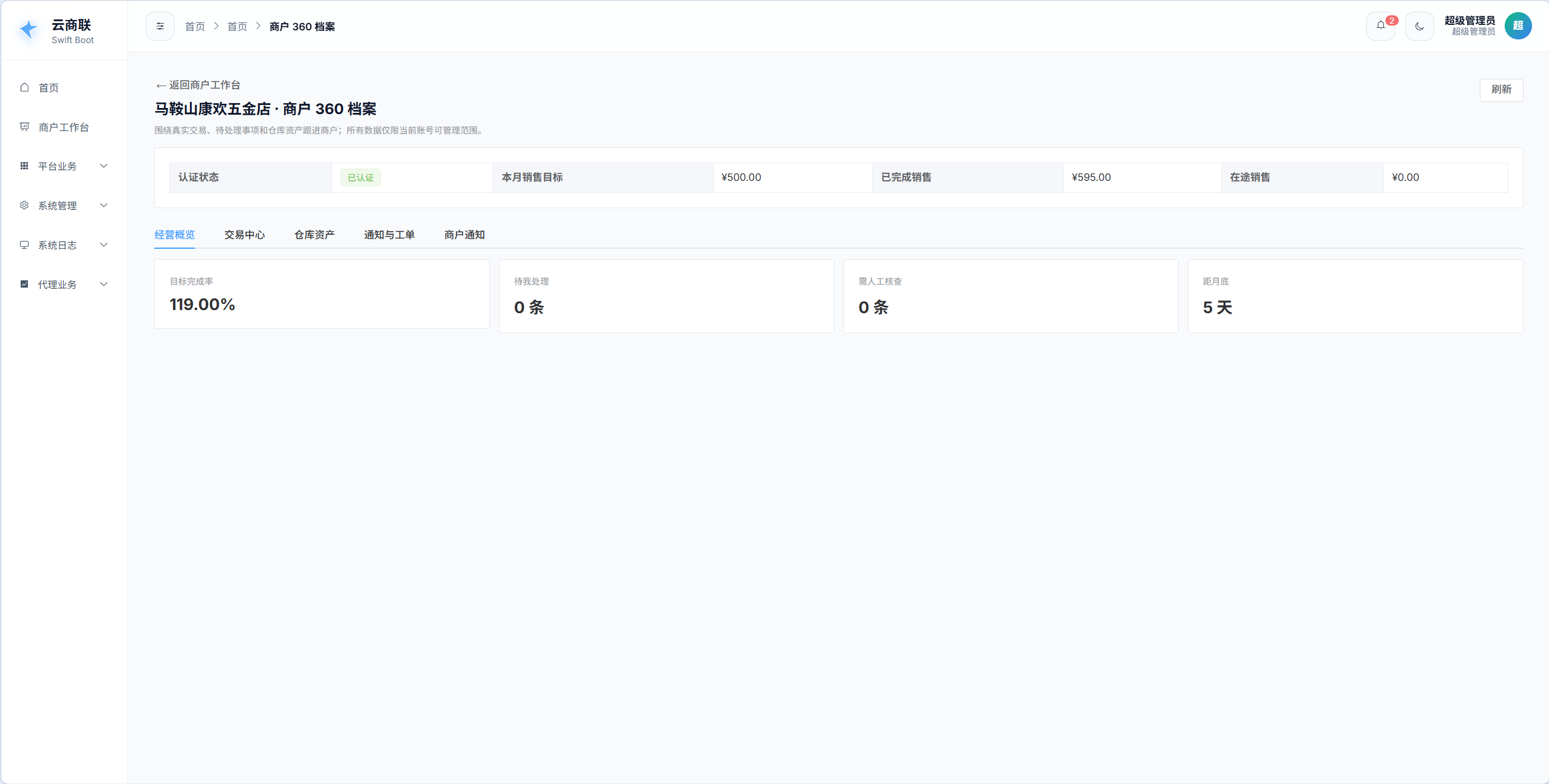The image size is (1549, 784).
Task: Click the 超 user avatar
Action: coord(1518,26)
